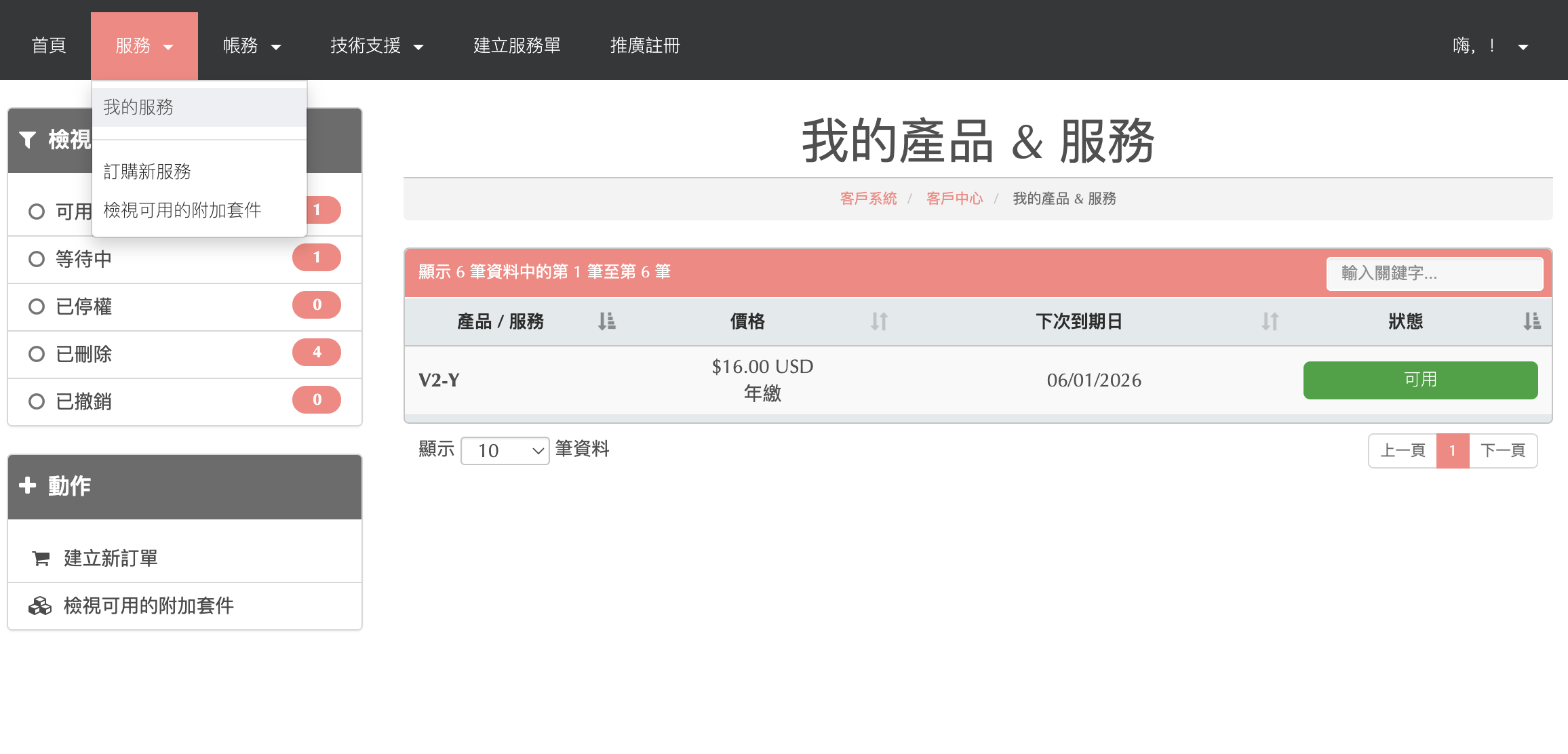Image resolution: width=1568 pixels, height=754 pixels.
Task: Sort by 產品 / 服務 column sort icon
Action: pyautogui.click(x=606, y=321)
